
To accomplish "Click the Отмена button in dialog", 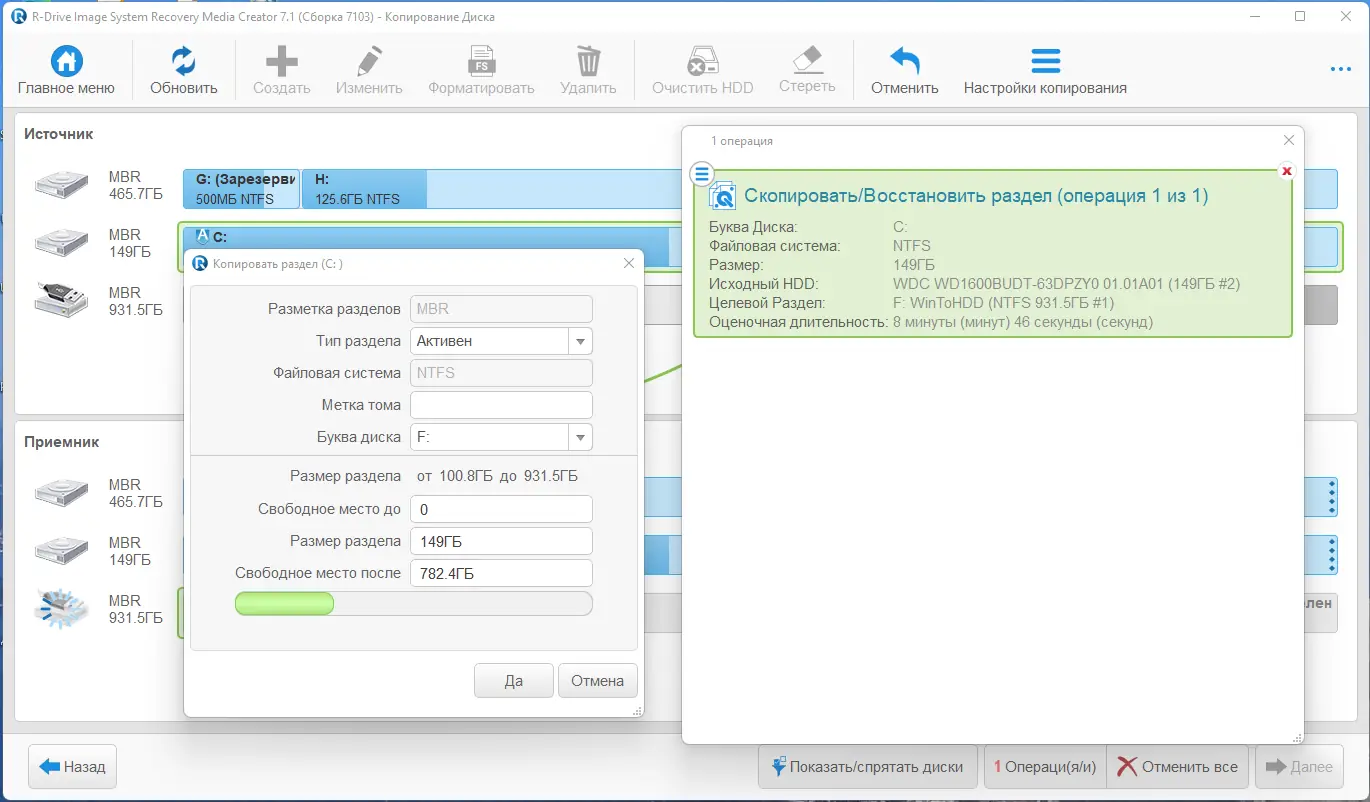I will click(598, 681).
